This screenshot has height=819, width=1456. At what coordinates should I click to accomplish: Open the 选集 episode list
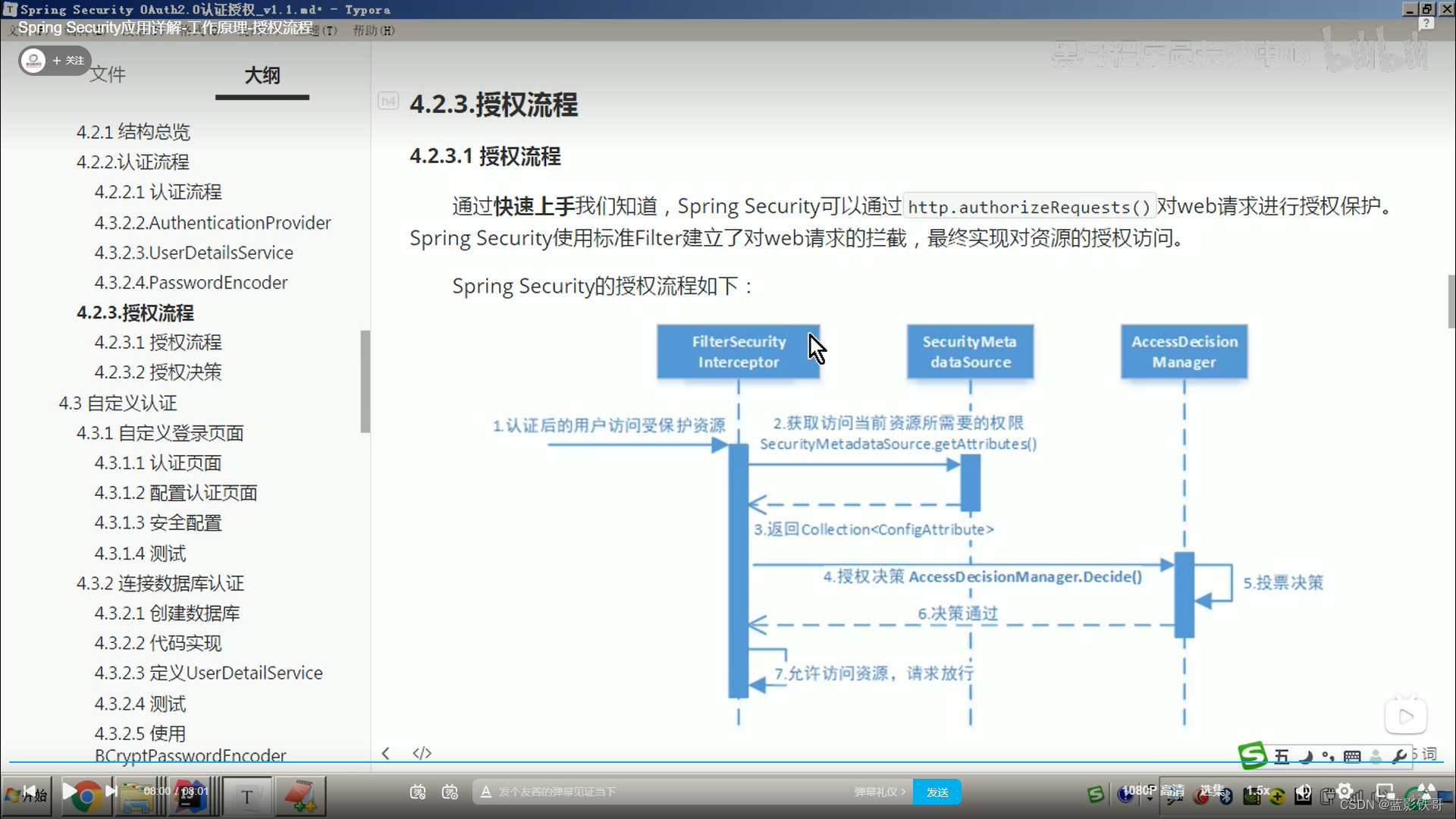click(1211, 790)
